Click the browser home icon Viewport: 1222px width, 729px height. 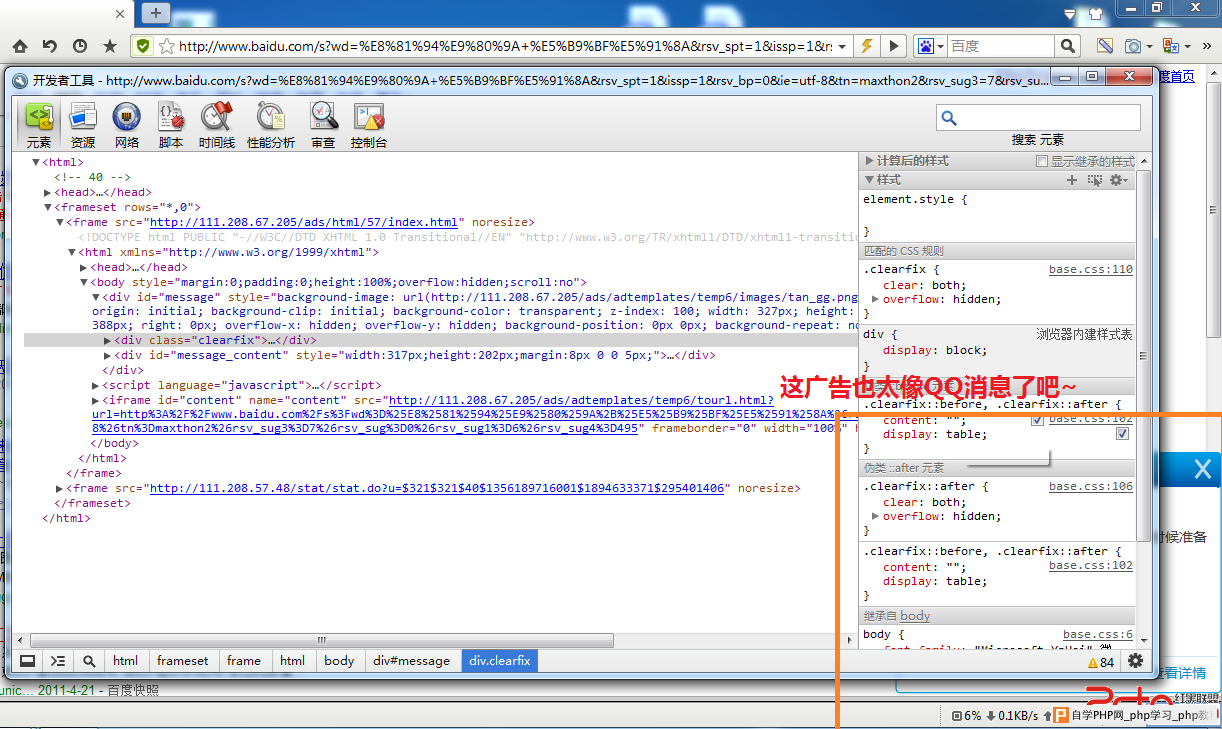click(20, 46)
